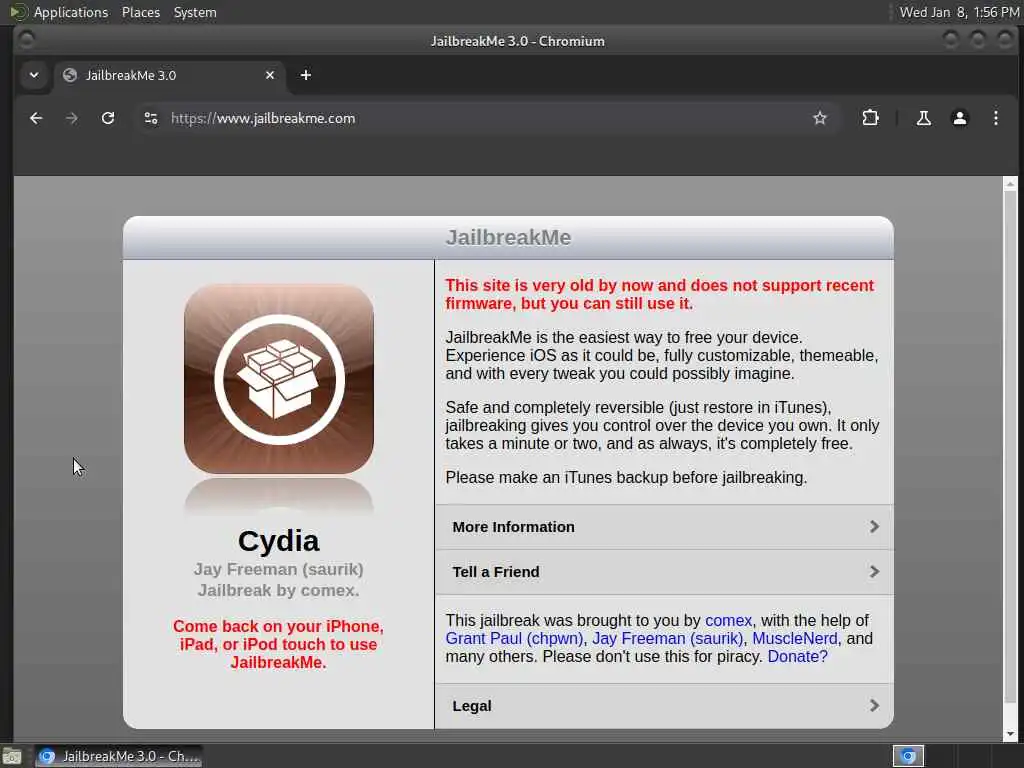1024x768 pixels.
Task: Select the JailbreakMe 3.0 tab
Action: click(170, 75)
